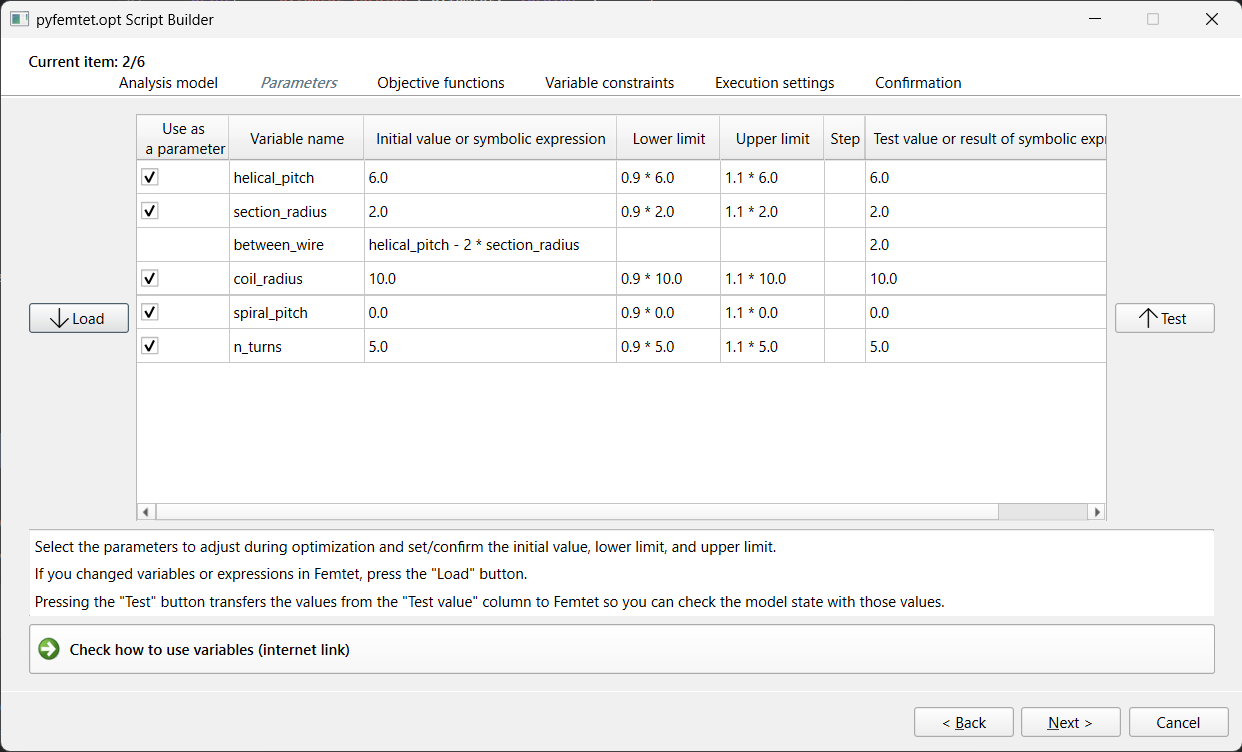
Task: Uncheck the section_radius parameter checkbox
Action: point(150,211)
